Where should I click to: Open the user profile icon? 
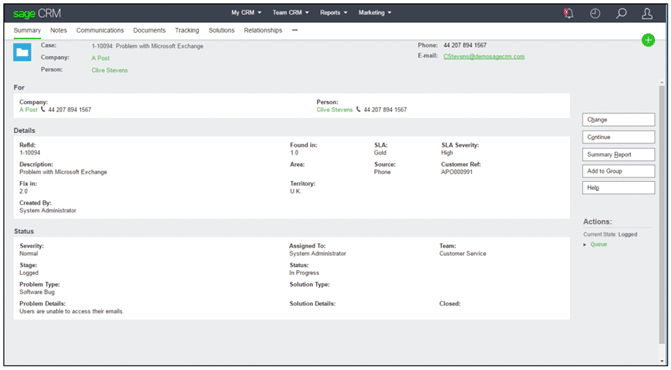647,13
